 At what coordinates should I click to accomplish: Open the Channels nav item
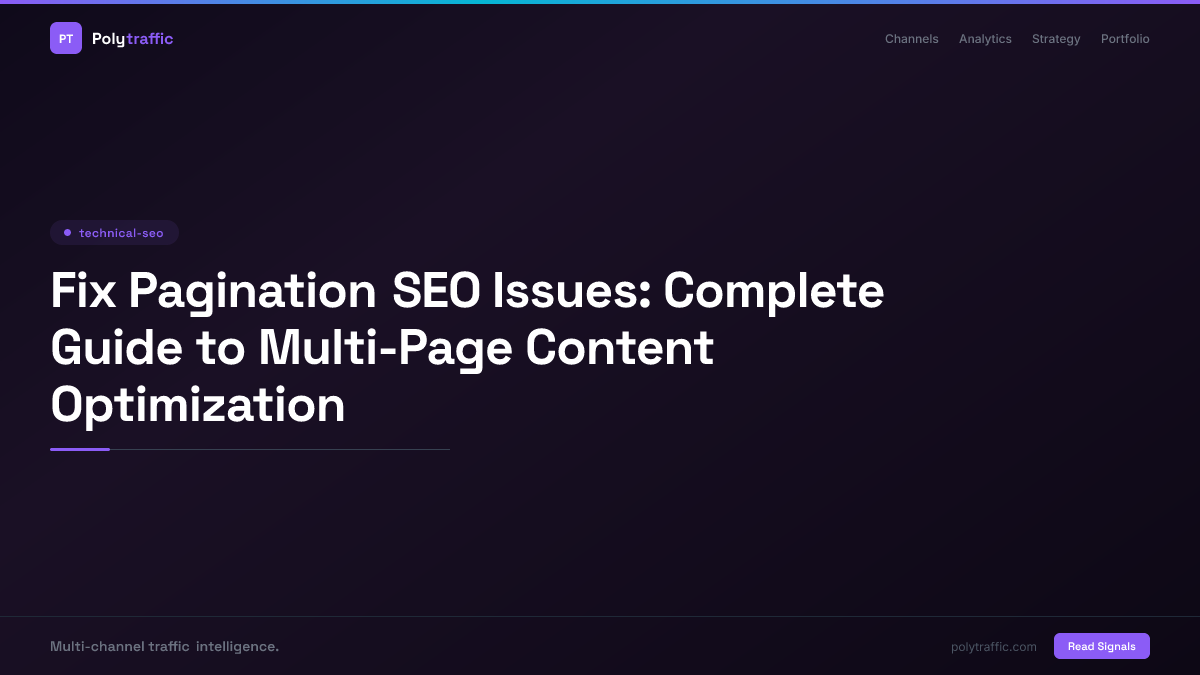[x=911, y=39]
